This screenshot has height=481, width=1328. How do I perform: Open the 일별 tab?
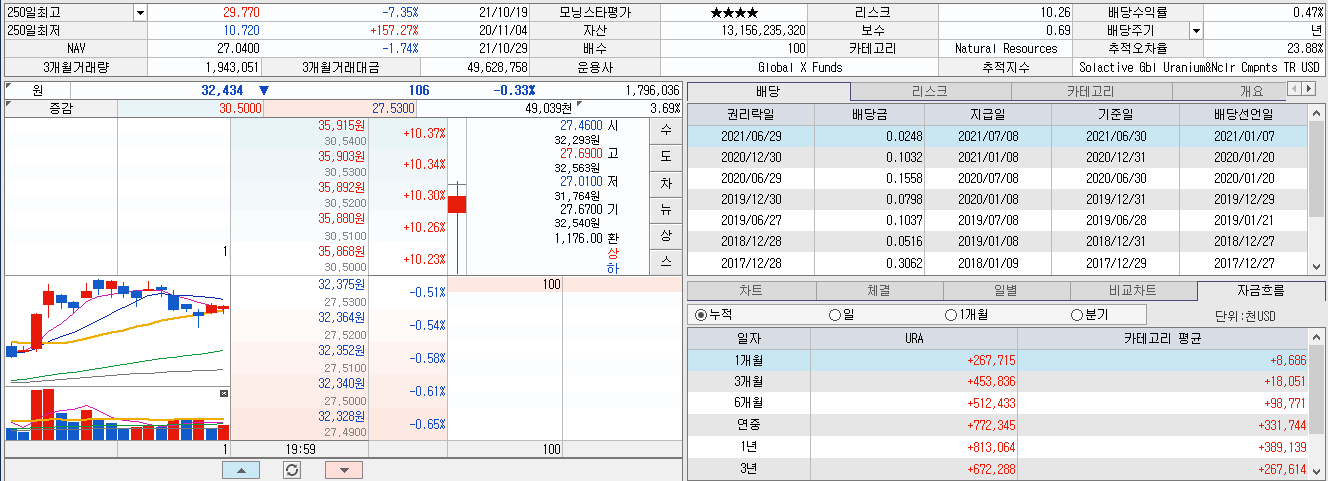[1005, 291]
